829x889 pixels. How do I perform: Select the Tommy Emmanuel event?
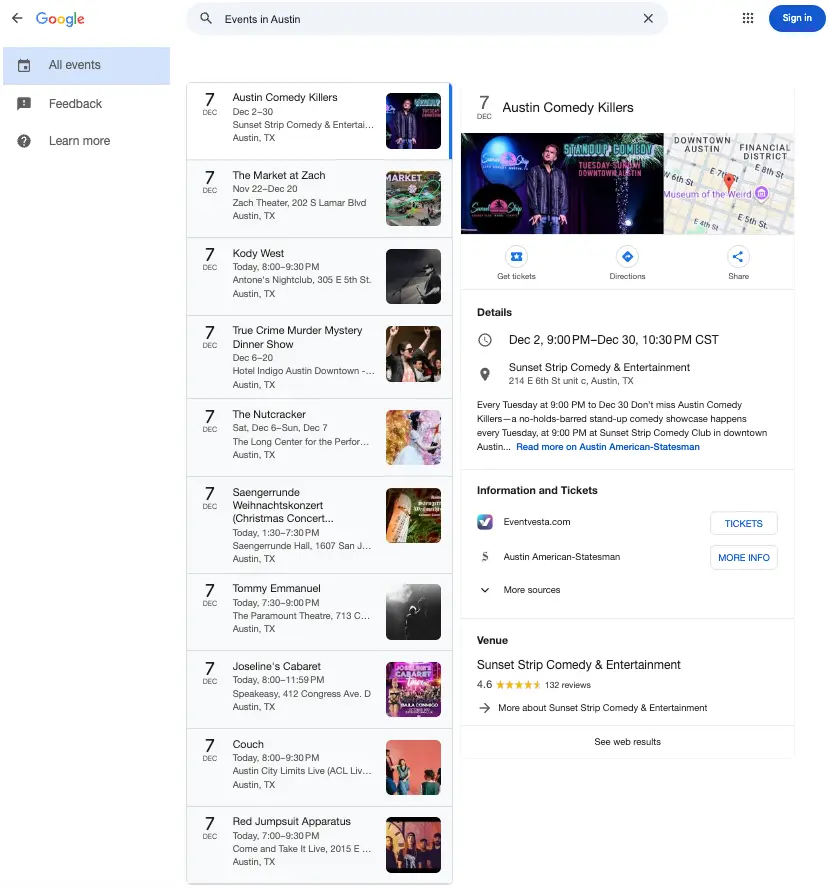click(x=319, y=612)
